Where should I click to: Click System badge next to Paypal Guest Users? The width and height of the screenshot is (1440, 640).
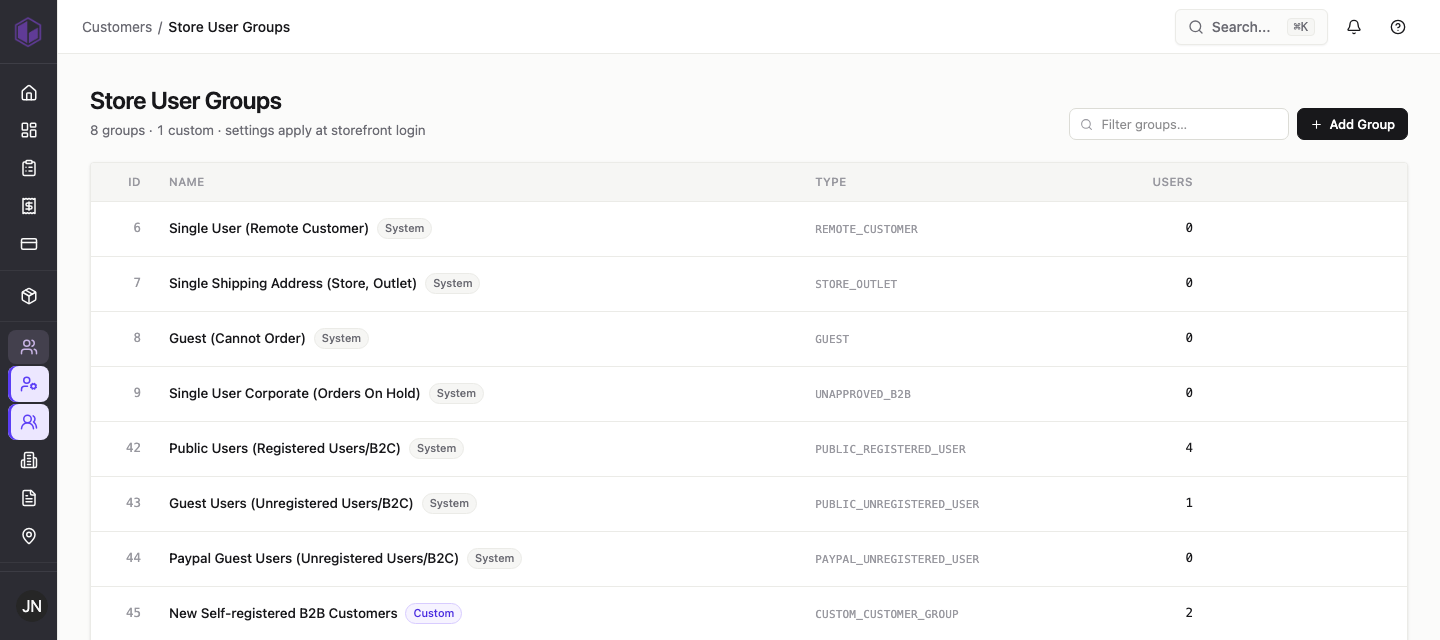tap(494, 558)
